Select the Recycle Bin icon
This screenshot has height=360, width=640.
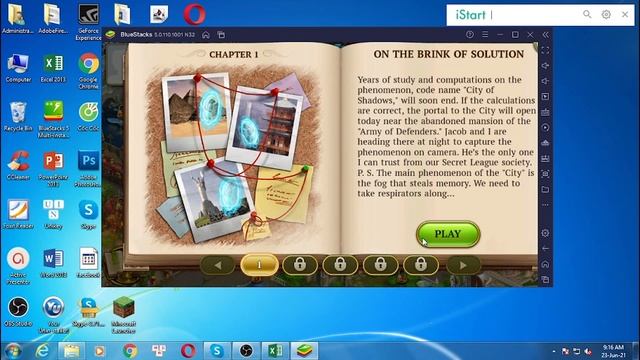point(18,116)
